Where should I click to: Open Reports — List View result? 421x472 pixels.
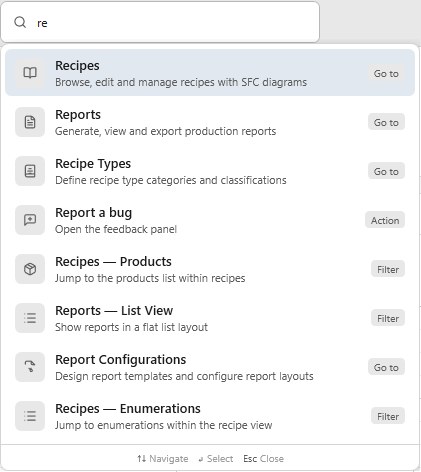(210, 318)
